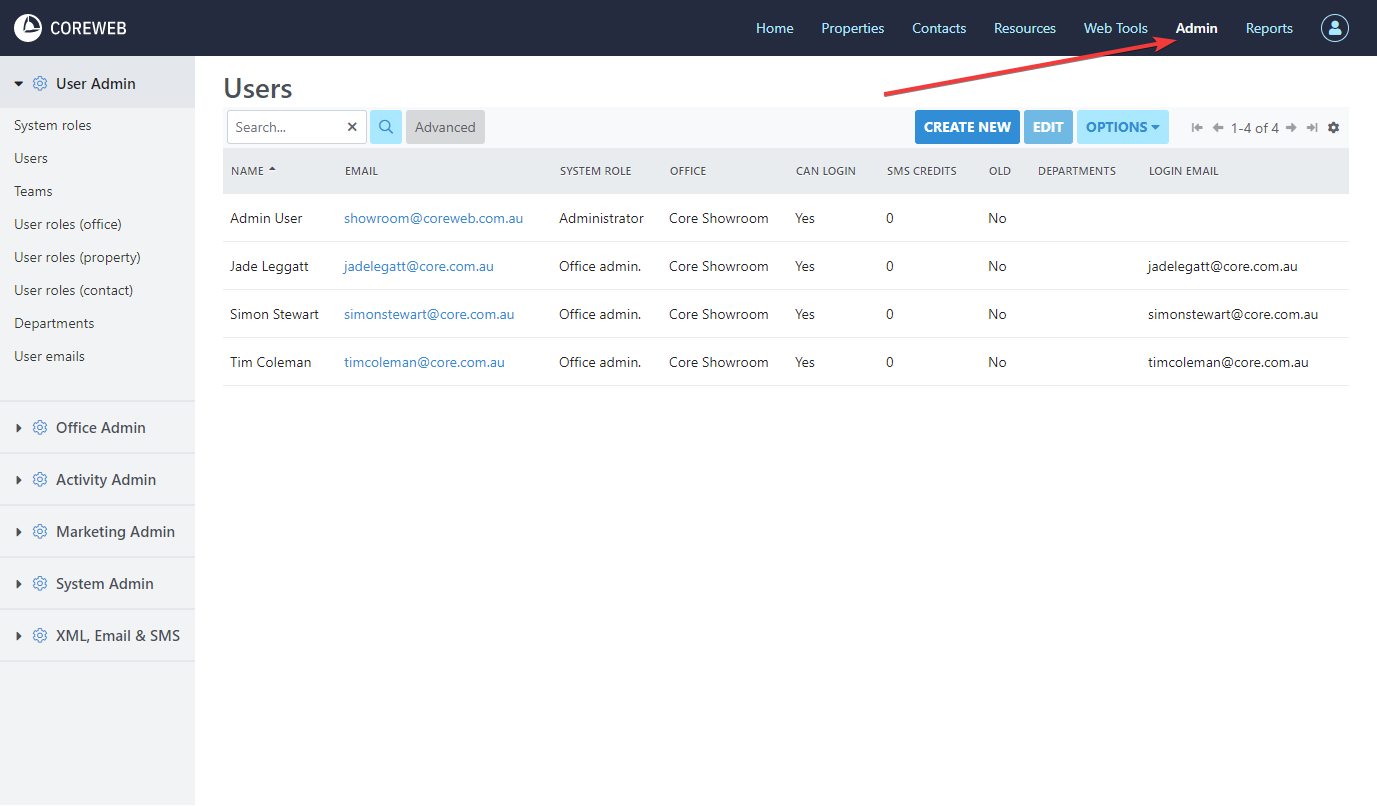Click the Create New button
This screenshot has width=1377, height=806.
coord(967,127)
